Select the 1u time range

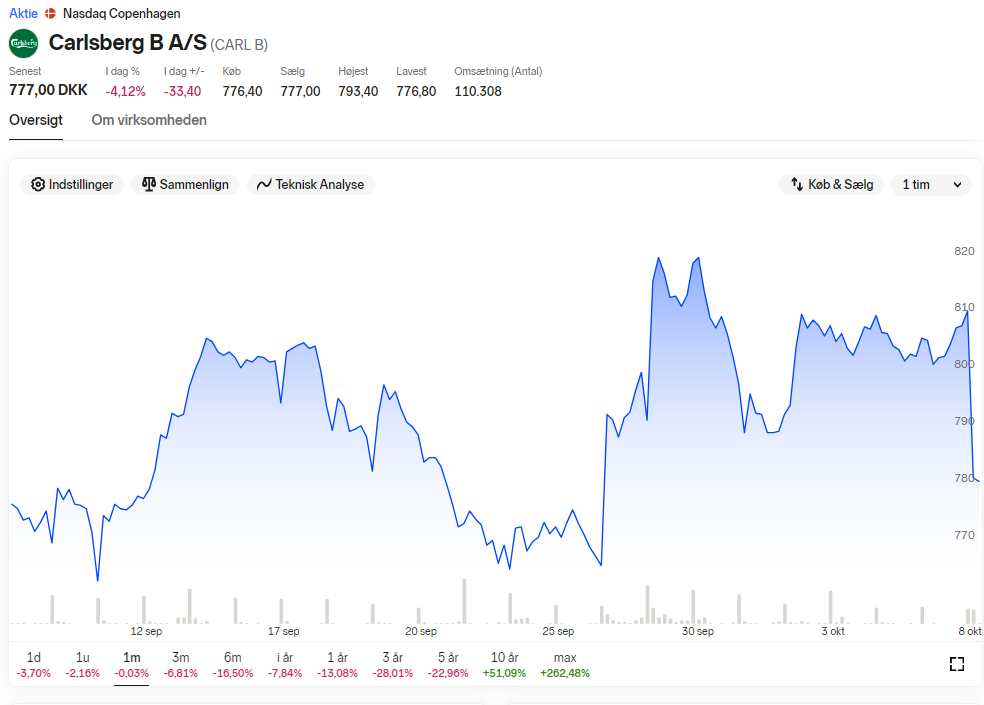click(x=82, y=665)
